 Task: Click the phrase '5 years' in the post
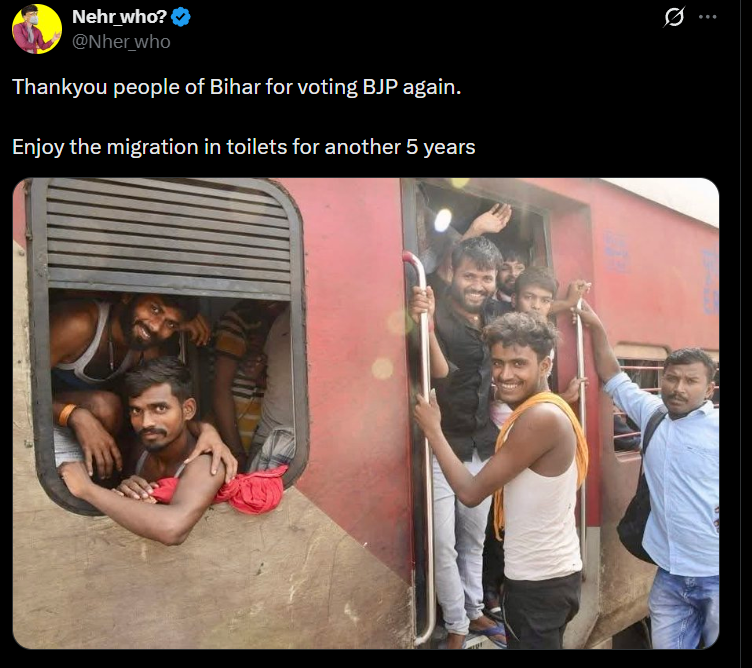(441, 147)
